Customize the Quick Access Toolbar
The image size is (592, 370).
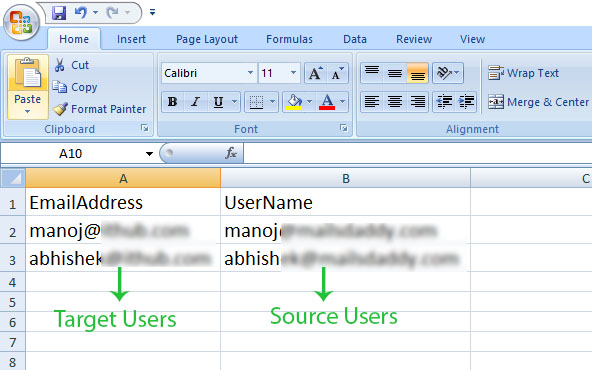[x=153, y=12]
